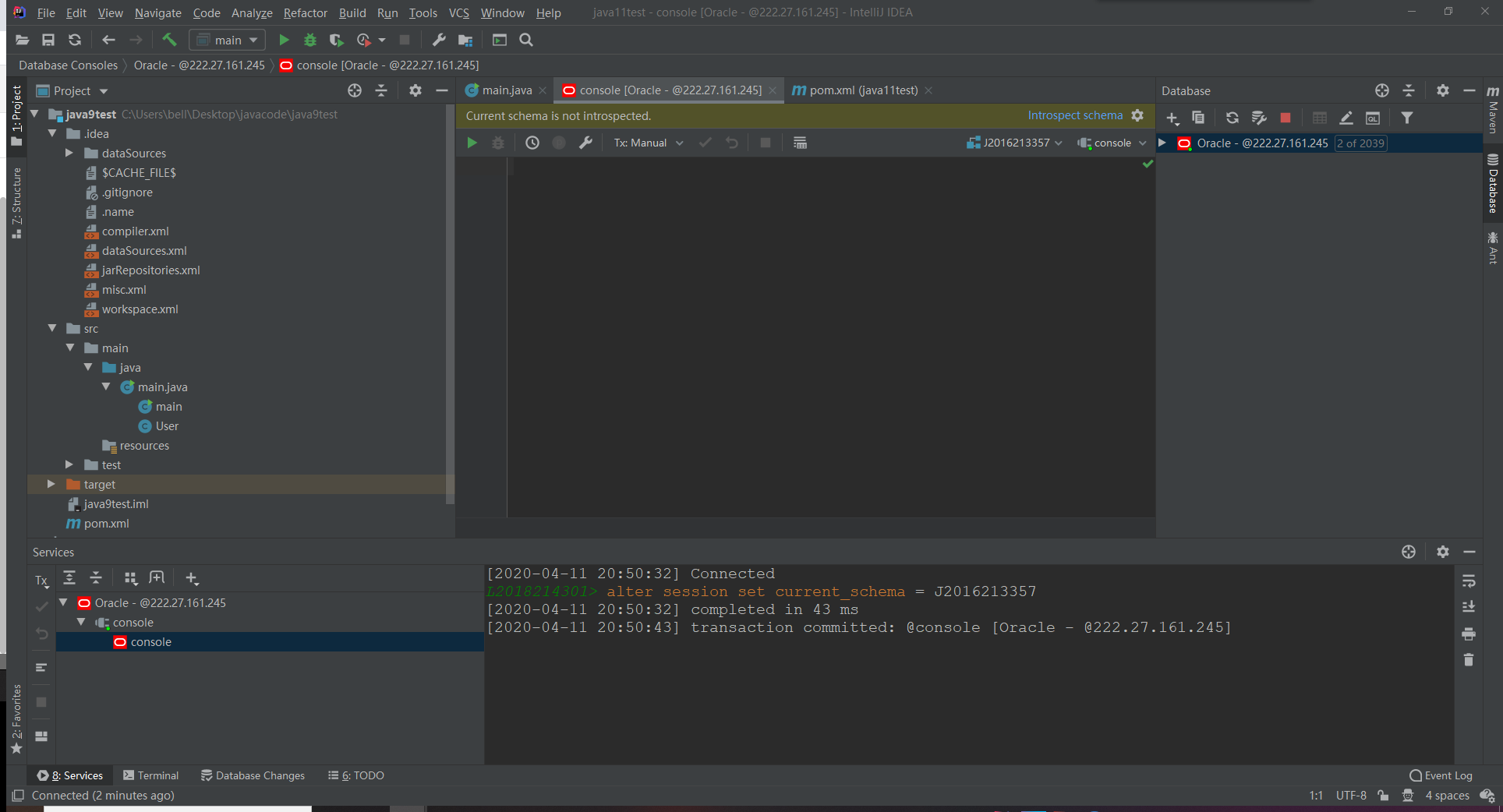Click the Introspect schema link
Screen dimensions: 1503x812
(1075, 115)
